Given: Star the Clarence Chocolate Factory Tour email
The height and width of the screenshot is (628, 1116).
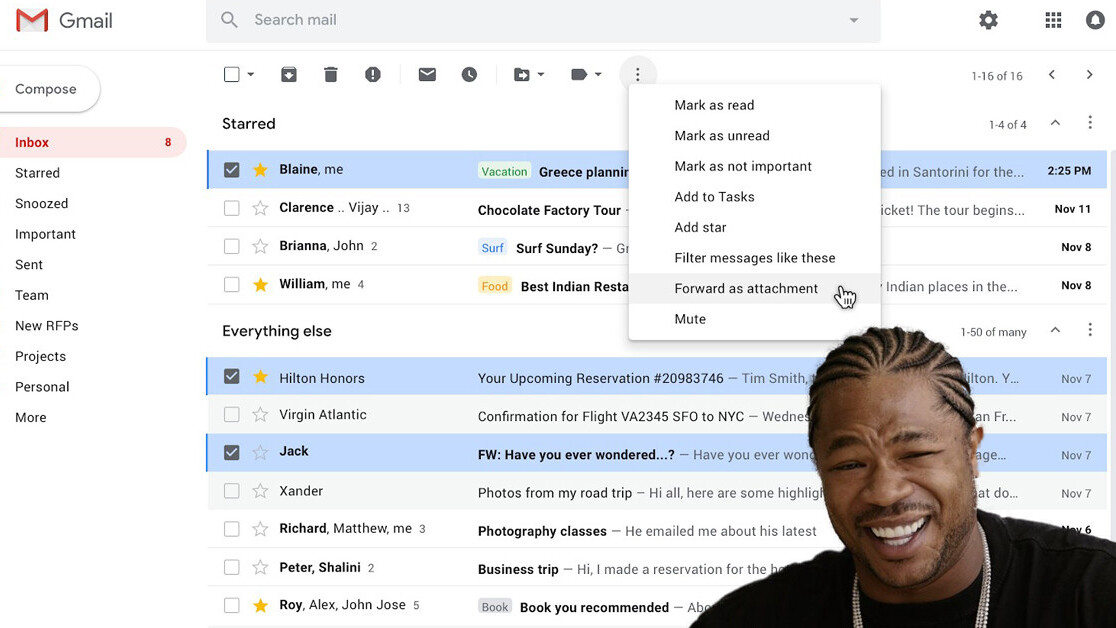Looking at the screenshot, I should coord(260,208).
